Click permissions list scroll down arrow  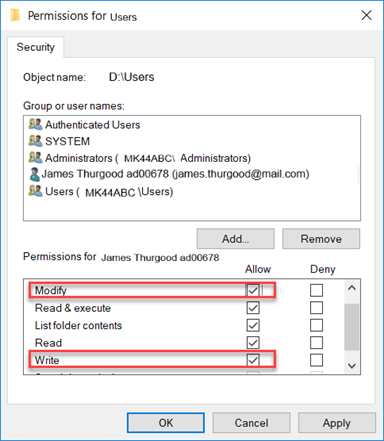(352, 366)
